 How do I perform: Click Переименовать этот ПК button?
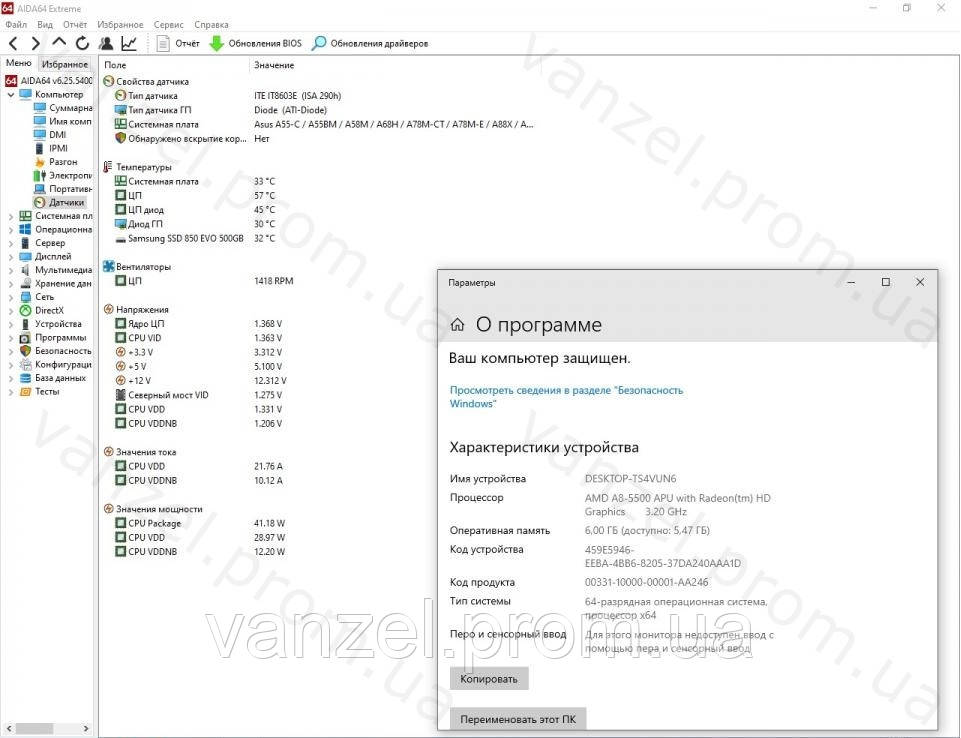518,720
